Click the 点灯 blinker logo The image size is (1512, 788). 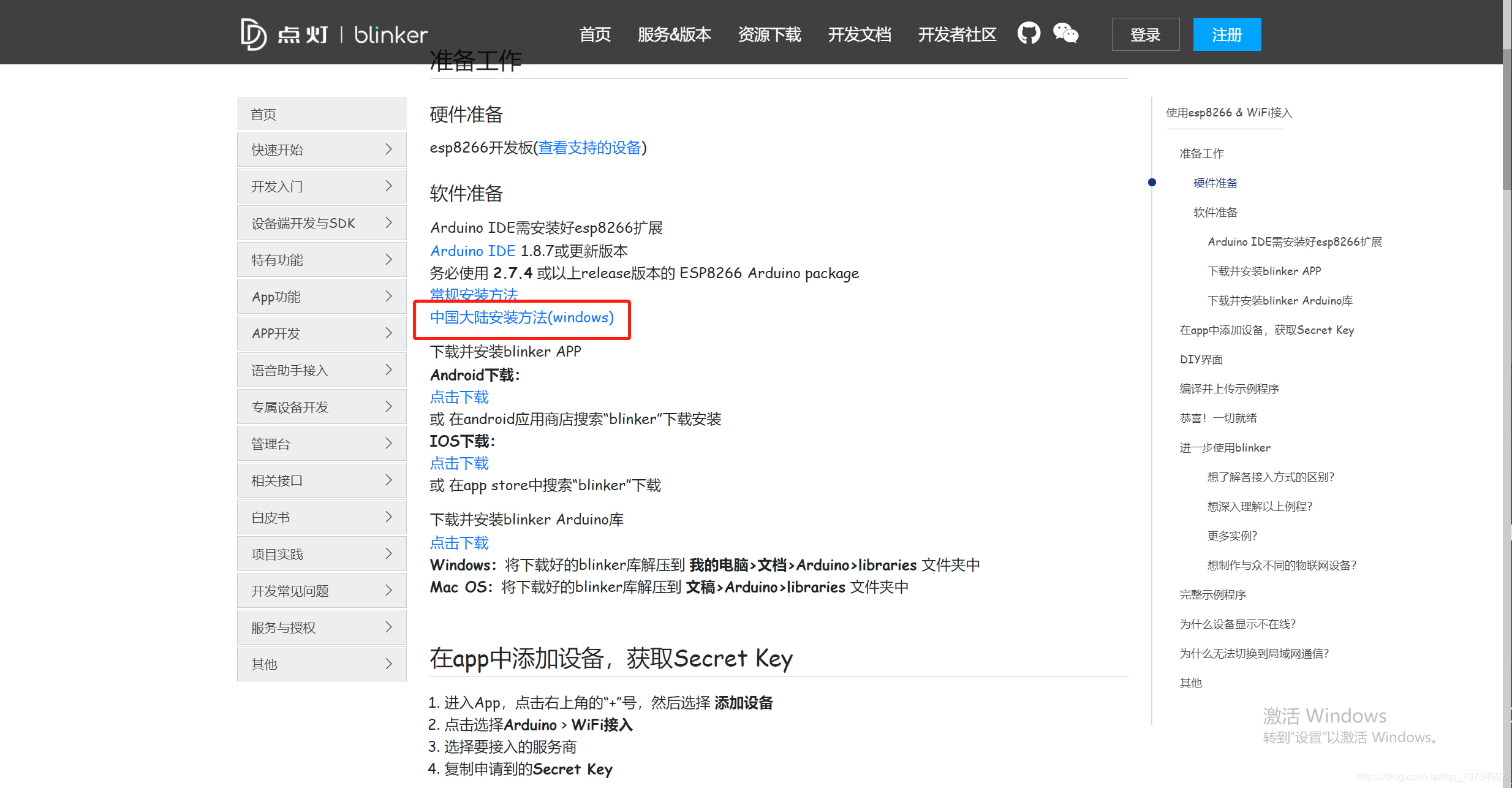click(333, 34)
